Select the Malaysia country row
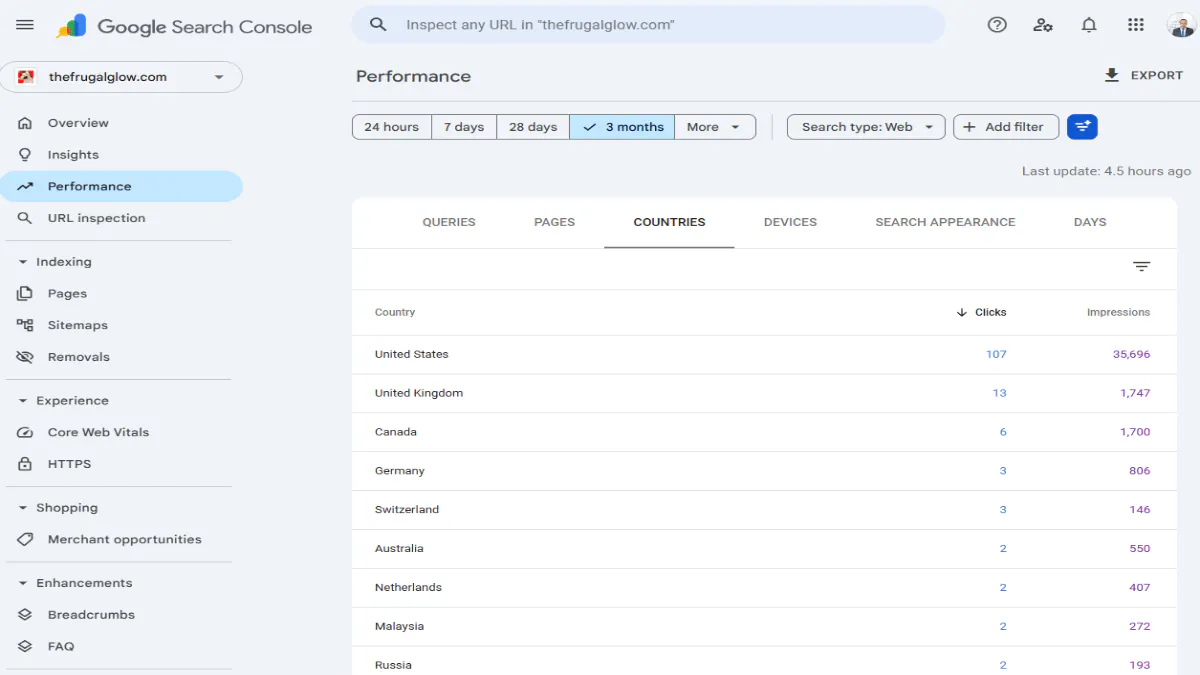 click(x=764, y=627)
